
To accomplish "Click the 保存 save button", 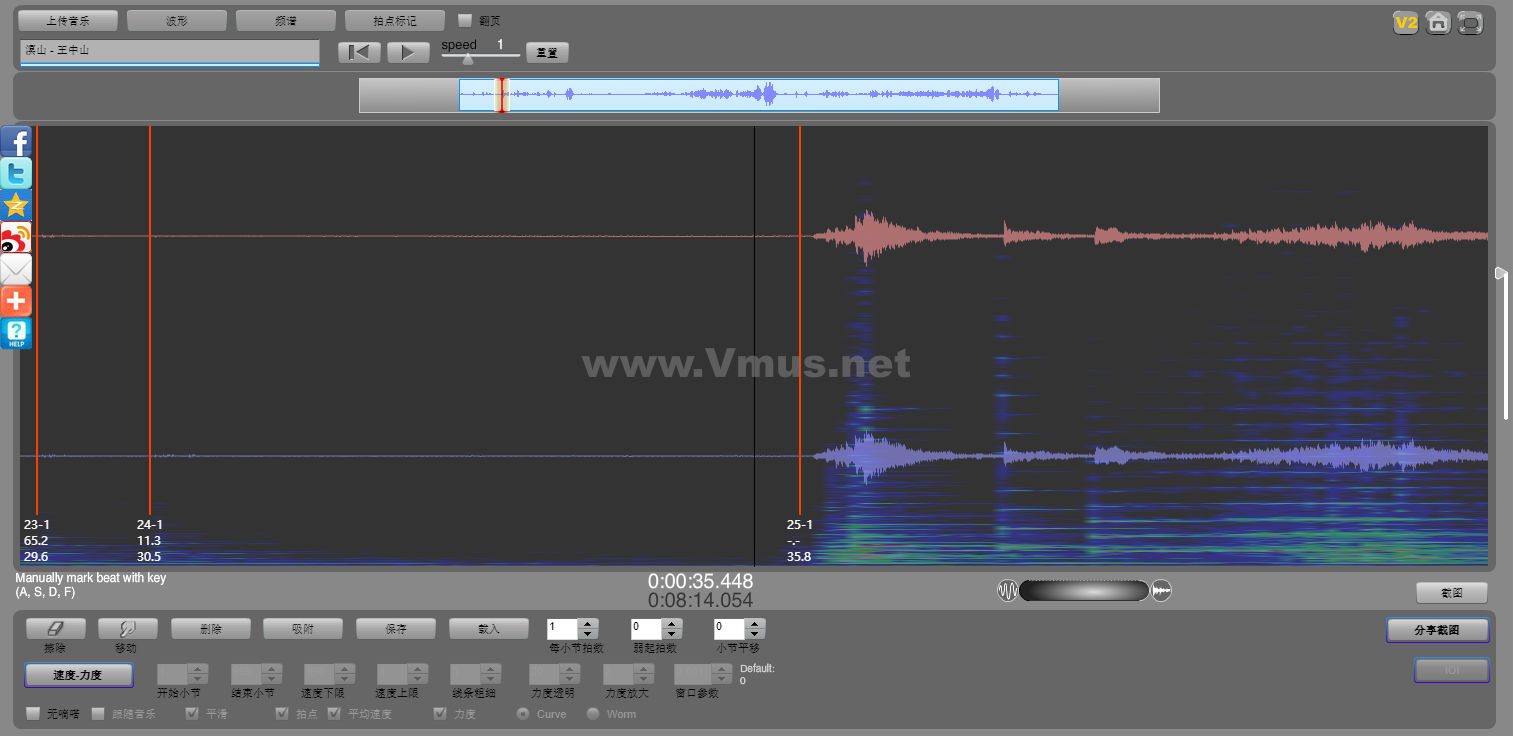I will coord(395,629).
